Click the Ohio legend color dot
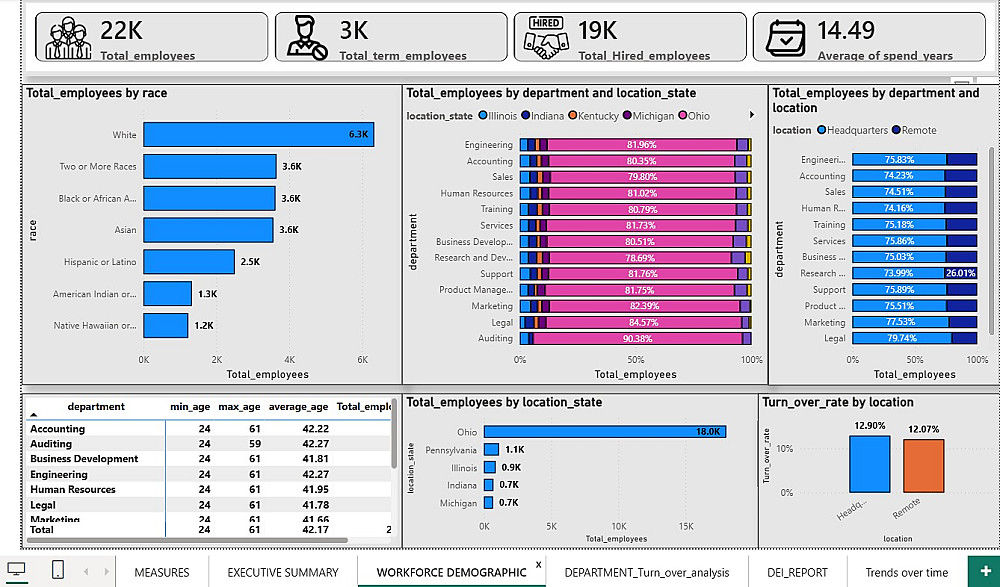 tap(683, 115)
